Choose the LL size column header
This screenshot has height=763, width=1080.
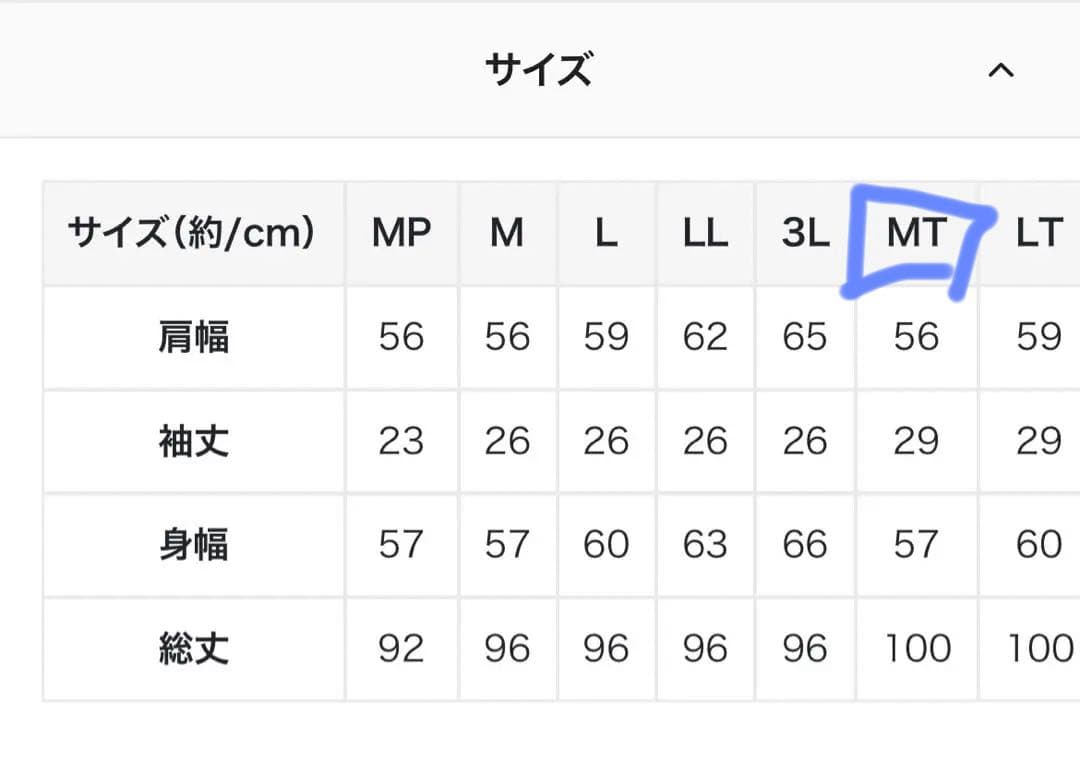705,233
